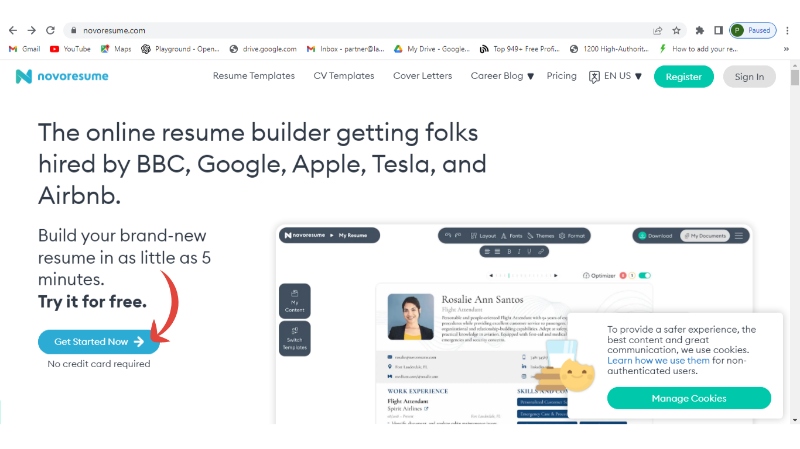Expand the Career Blog dropdown
Viewport: 800px width, 449px height.
click(x=502, y=76)
